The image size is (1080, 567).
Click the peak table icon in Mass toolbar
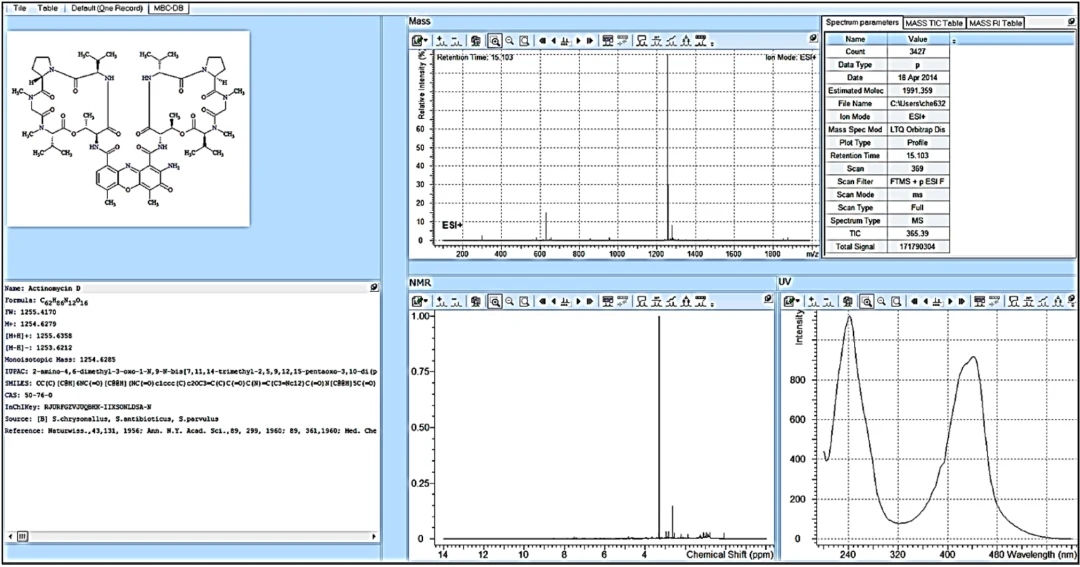coord(608,41)
